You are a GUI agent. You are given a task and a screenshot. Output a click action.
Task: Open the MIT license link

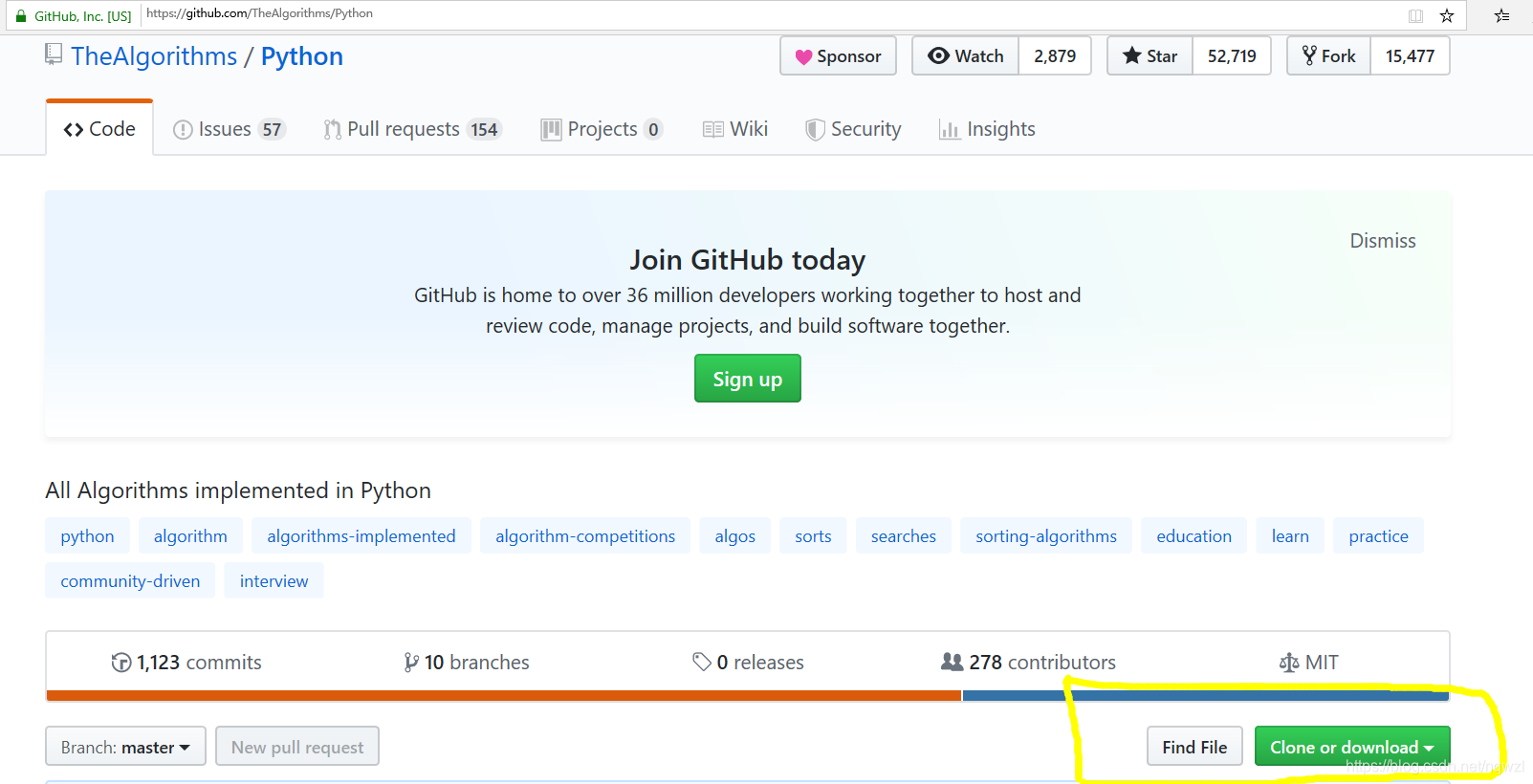(1308, 663)
